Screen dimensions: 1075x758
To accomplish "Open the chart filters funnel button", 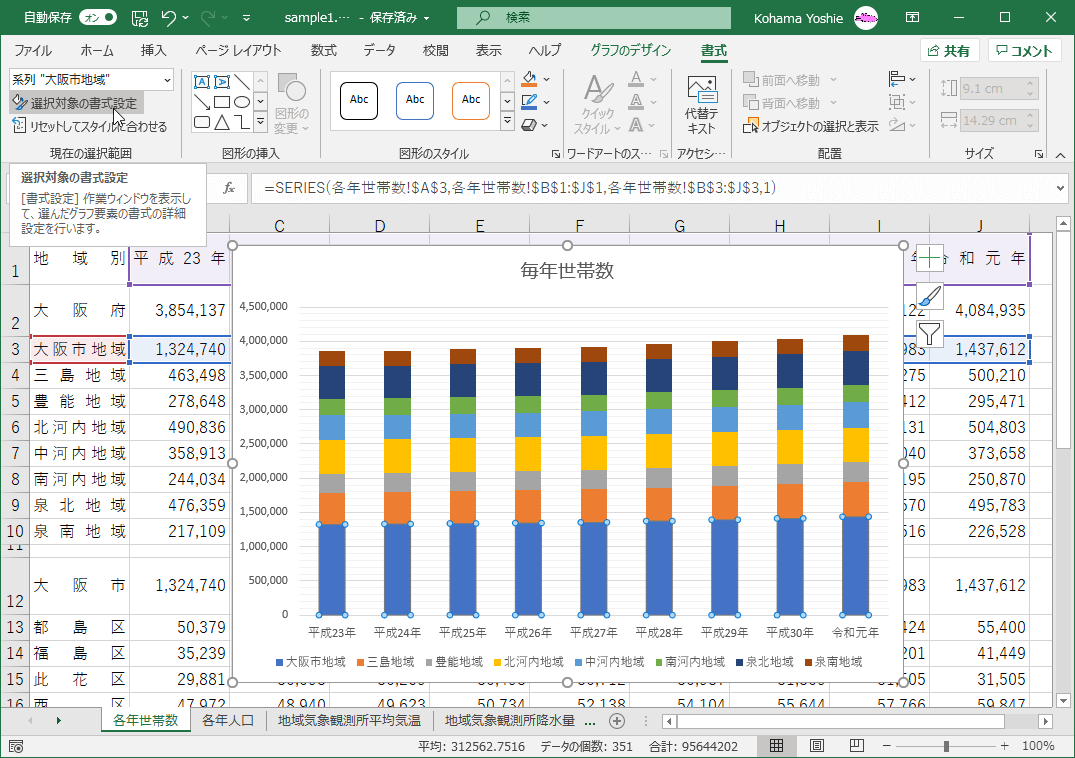I will [x=930, y=333].
